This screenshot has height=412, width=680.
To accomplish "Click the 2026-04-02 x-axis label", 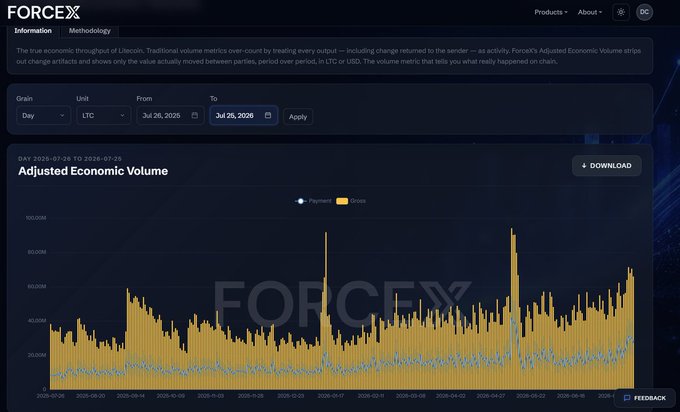I will pos(451,396).
